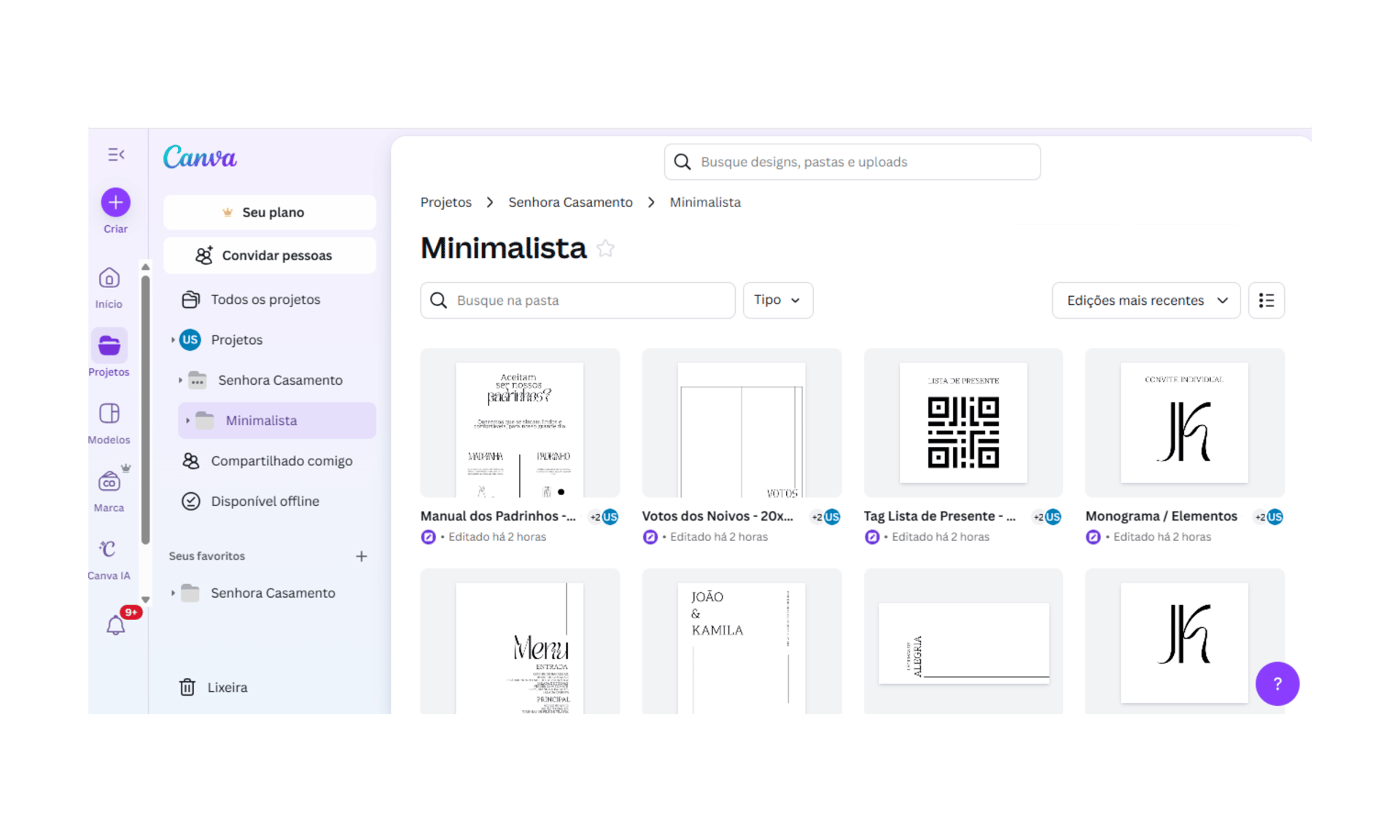Screen dimensions: 1400x840
Task: Add a favorite with plus icon
Action: click(x=361, y=556)
